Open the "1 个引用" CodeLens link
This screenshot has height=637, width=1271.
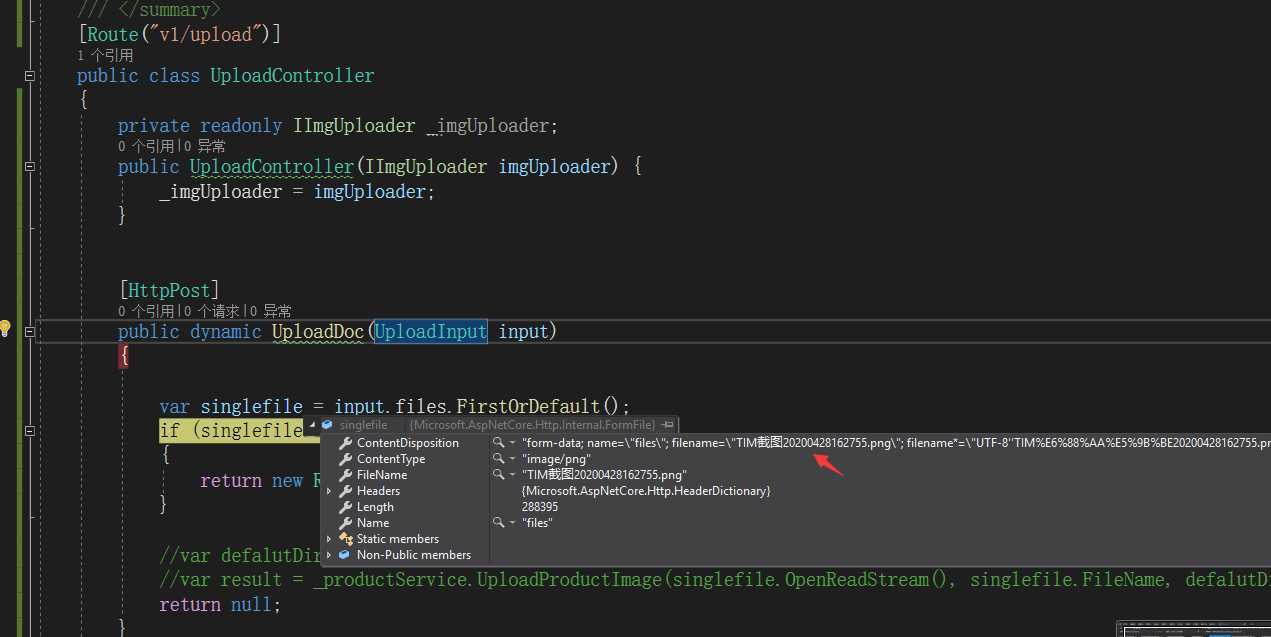(x=105, y=55)
